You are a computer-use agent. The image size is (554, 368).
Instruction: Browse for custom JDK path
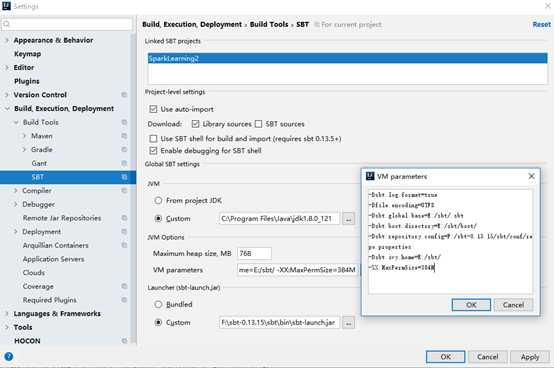tap(348, 219)
